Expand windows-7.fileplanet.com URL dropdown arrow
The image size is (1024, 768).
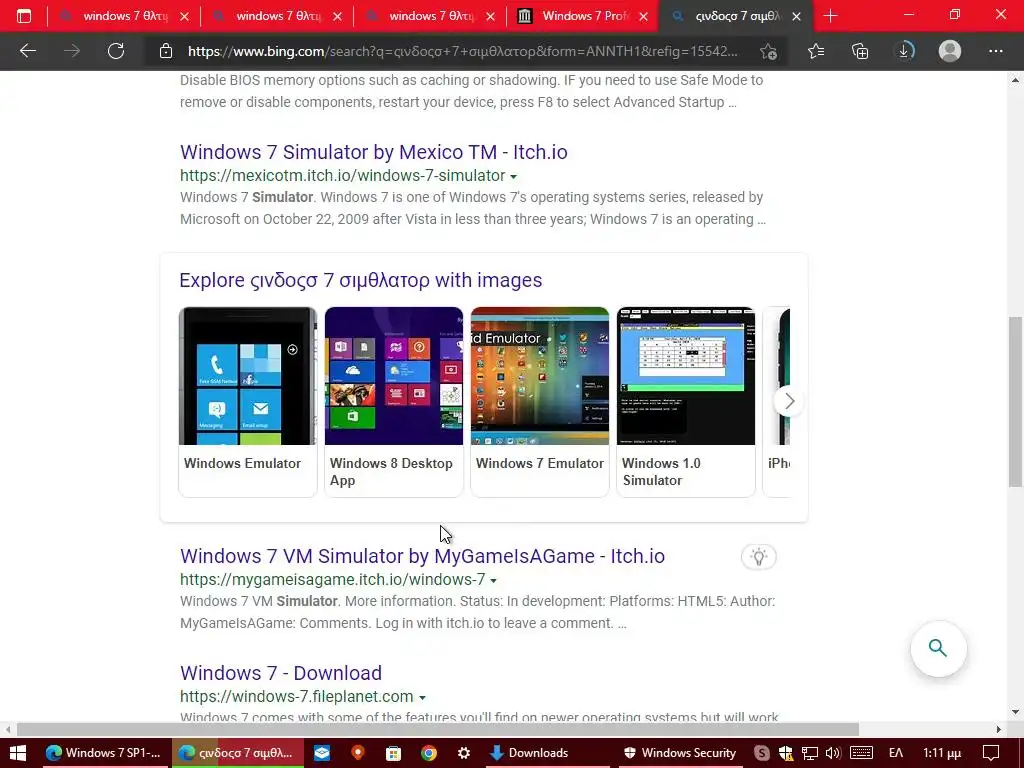point(422,697)
